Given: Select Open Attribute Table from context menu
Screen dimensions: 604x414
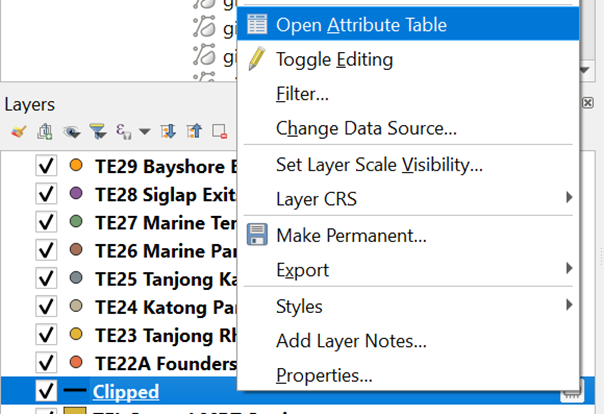Looking at the screenshot, I should click(361, 25).
